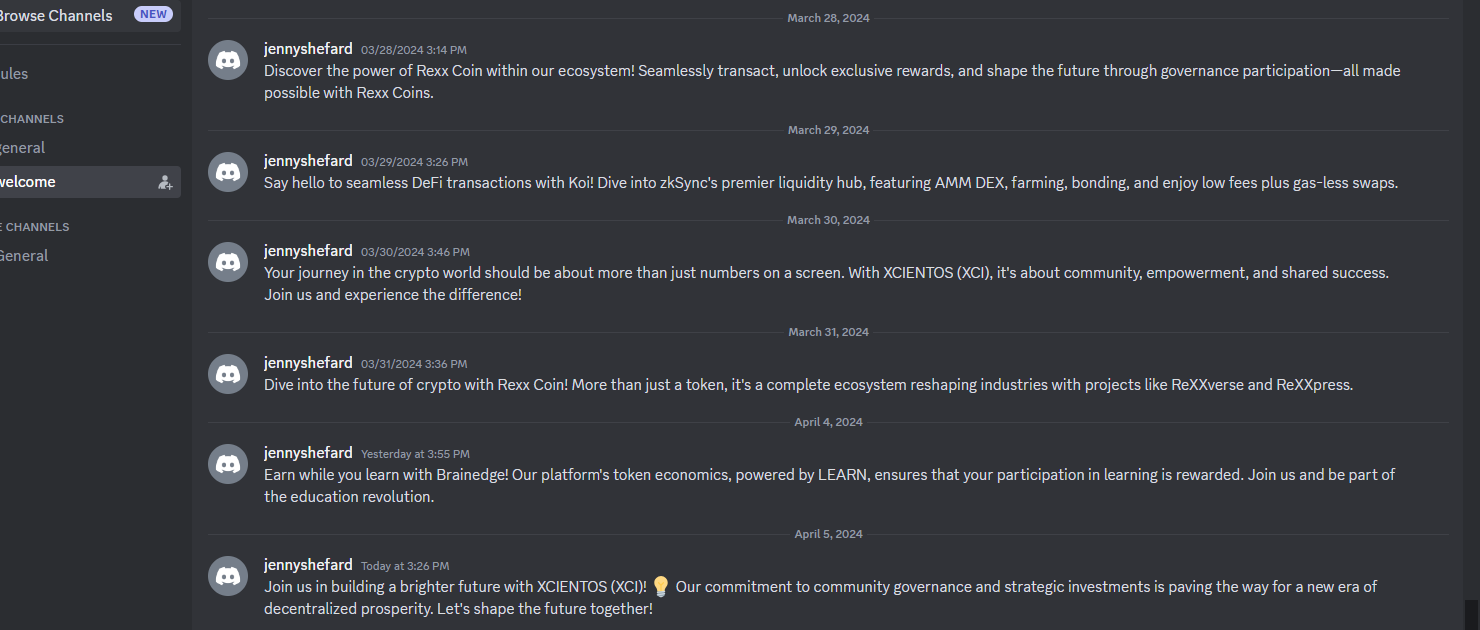Click jennyshefard's avatar on the March 28 message
This screenshot has width=1480, height=630.
coord(228,60)
